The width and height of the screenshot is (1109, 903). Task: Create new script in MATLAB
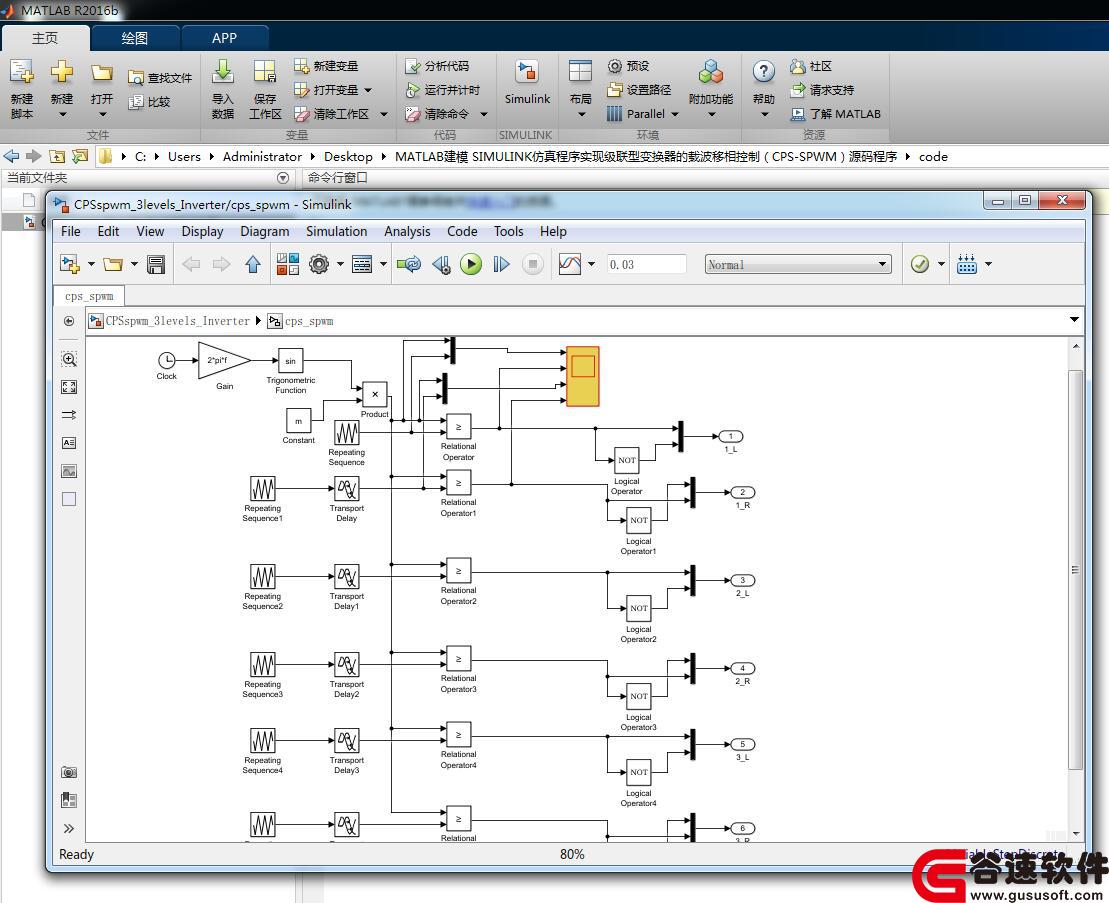tap(22, 89)
